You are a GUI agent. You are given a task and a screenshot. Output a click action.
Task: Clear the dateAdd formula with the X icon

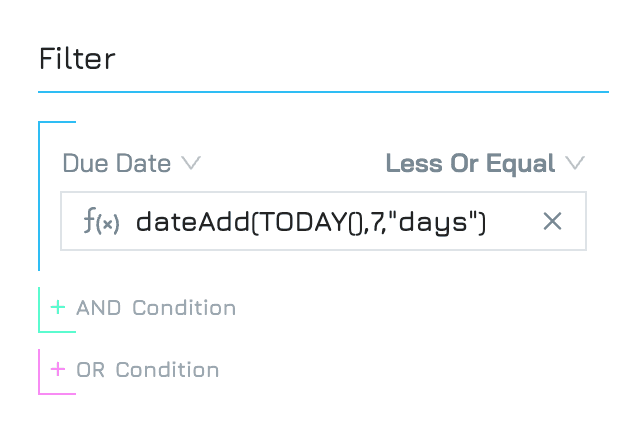pyautogui.click(x=552, y=221)
